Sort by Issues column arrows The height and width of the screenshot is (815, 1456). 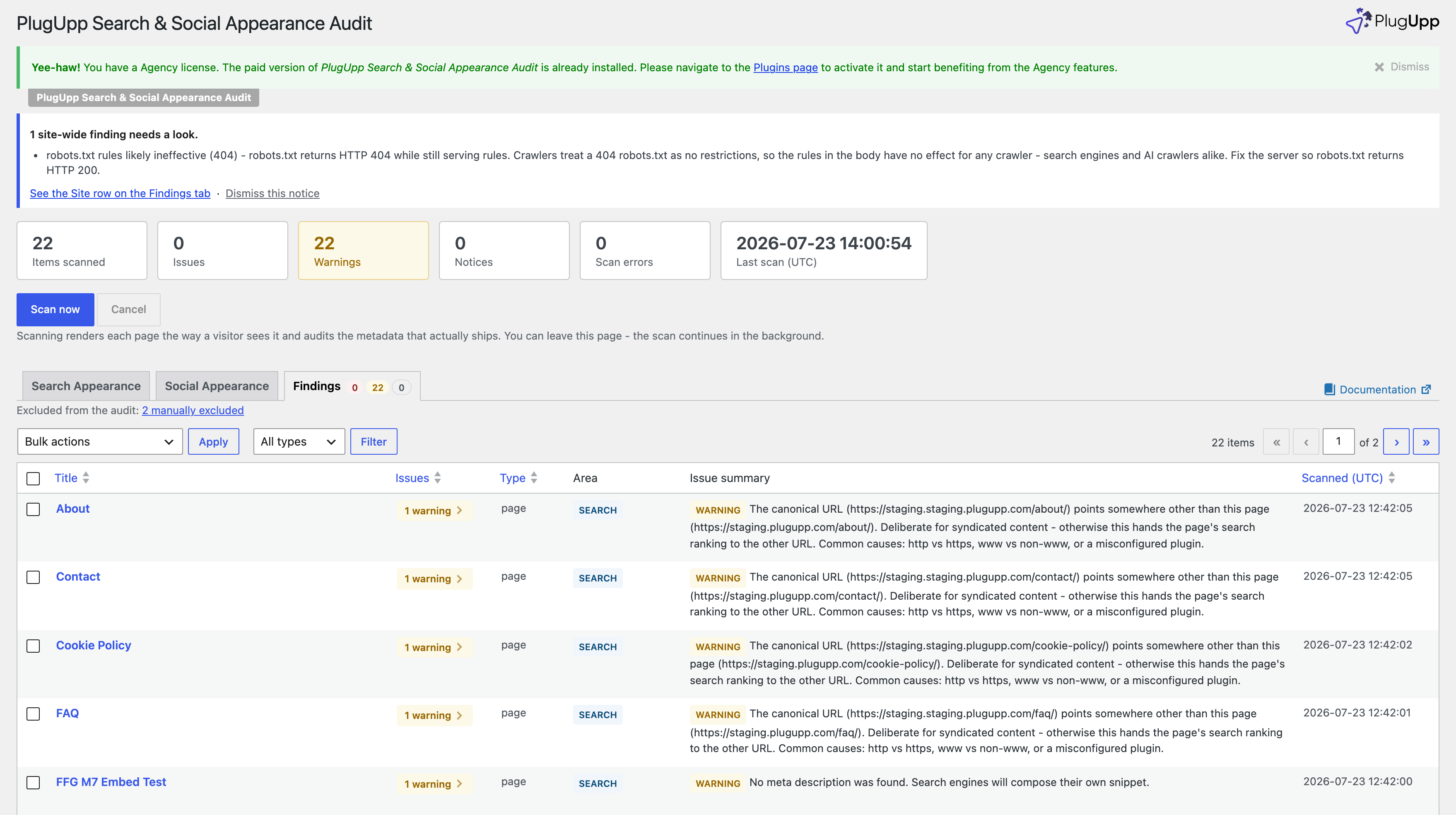(437, 478)
